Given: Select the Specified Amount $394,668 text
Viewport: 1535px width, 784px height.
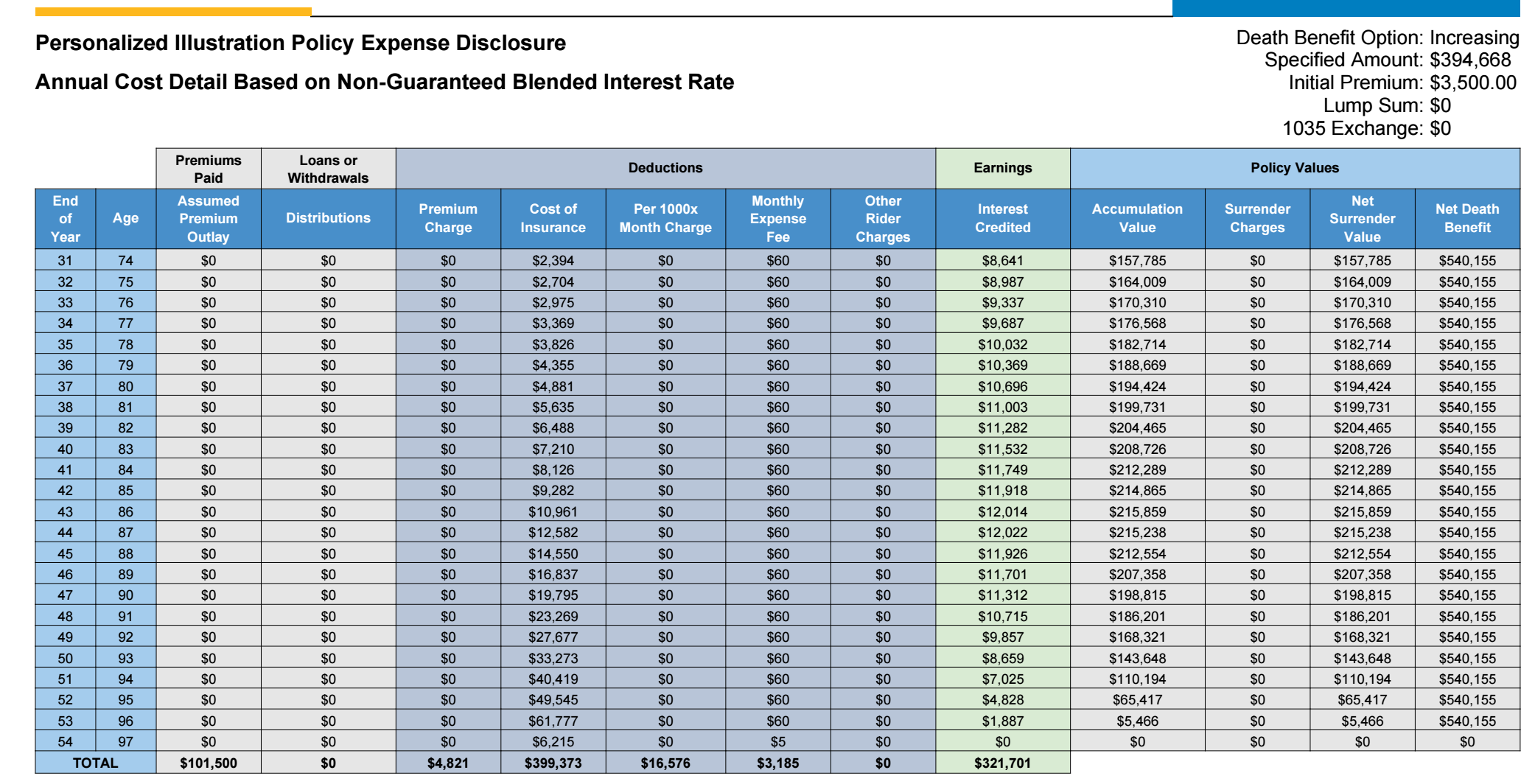Looking at the screenshot, I should click(x=1387, y=60).
